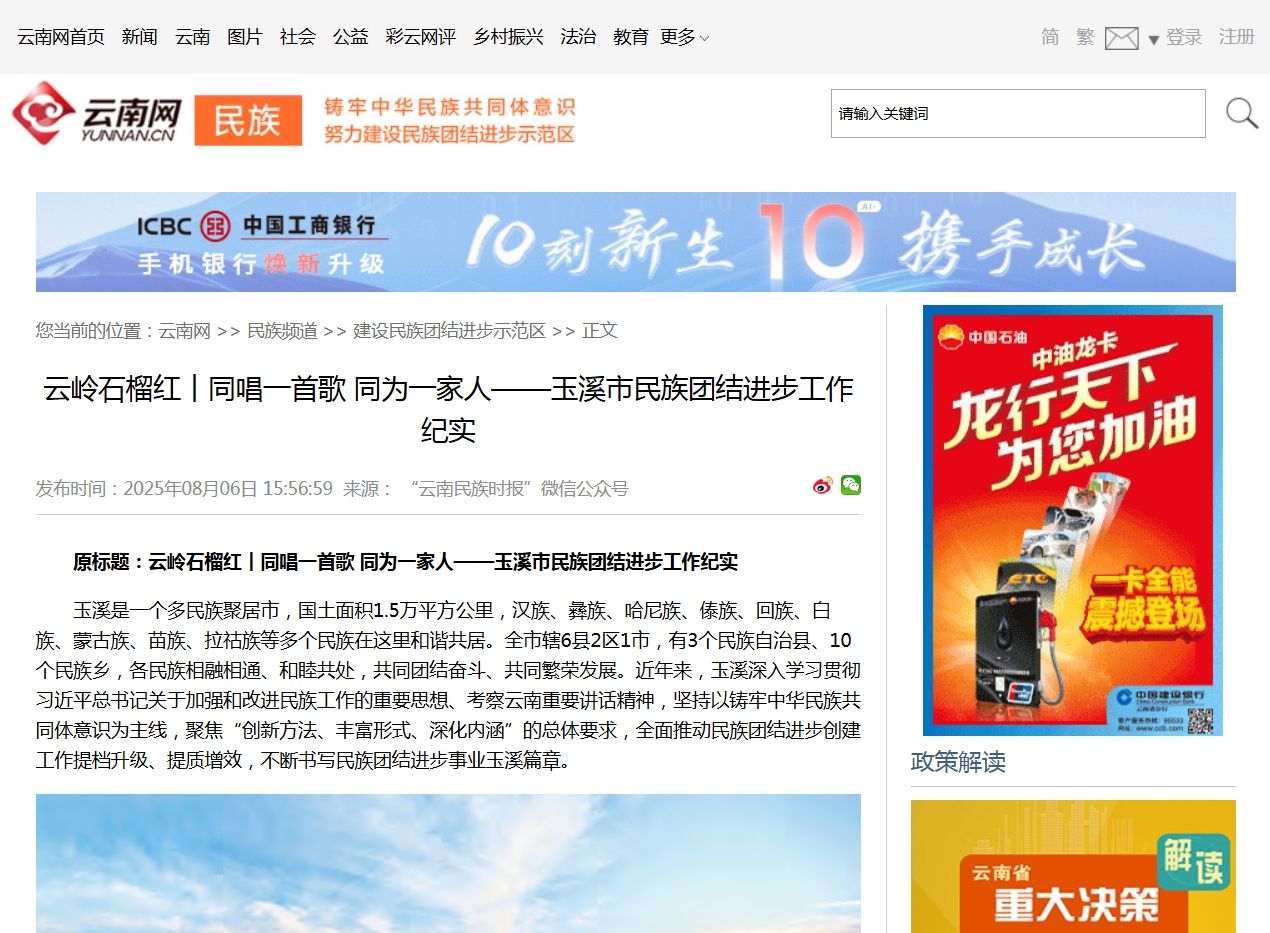
Task: Click the 注册 register link
Action: click(x=1236, y=37)
